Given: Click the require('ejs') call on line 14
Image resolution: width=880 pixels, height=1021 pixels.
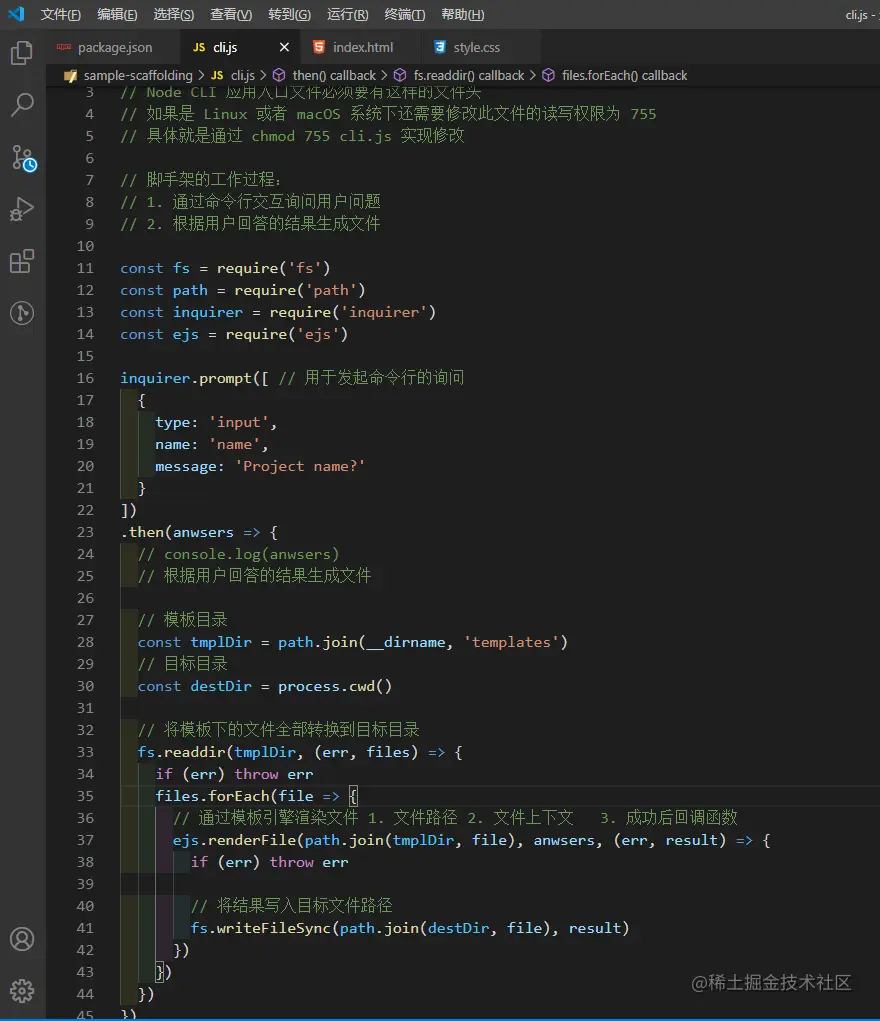Looking at the screenshot, I should point(287,334).
